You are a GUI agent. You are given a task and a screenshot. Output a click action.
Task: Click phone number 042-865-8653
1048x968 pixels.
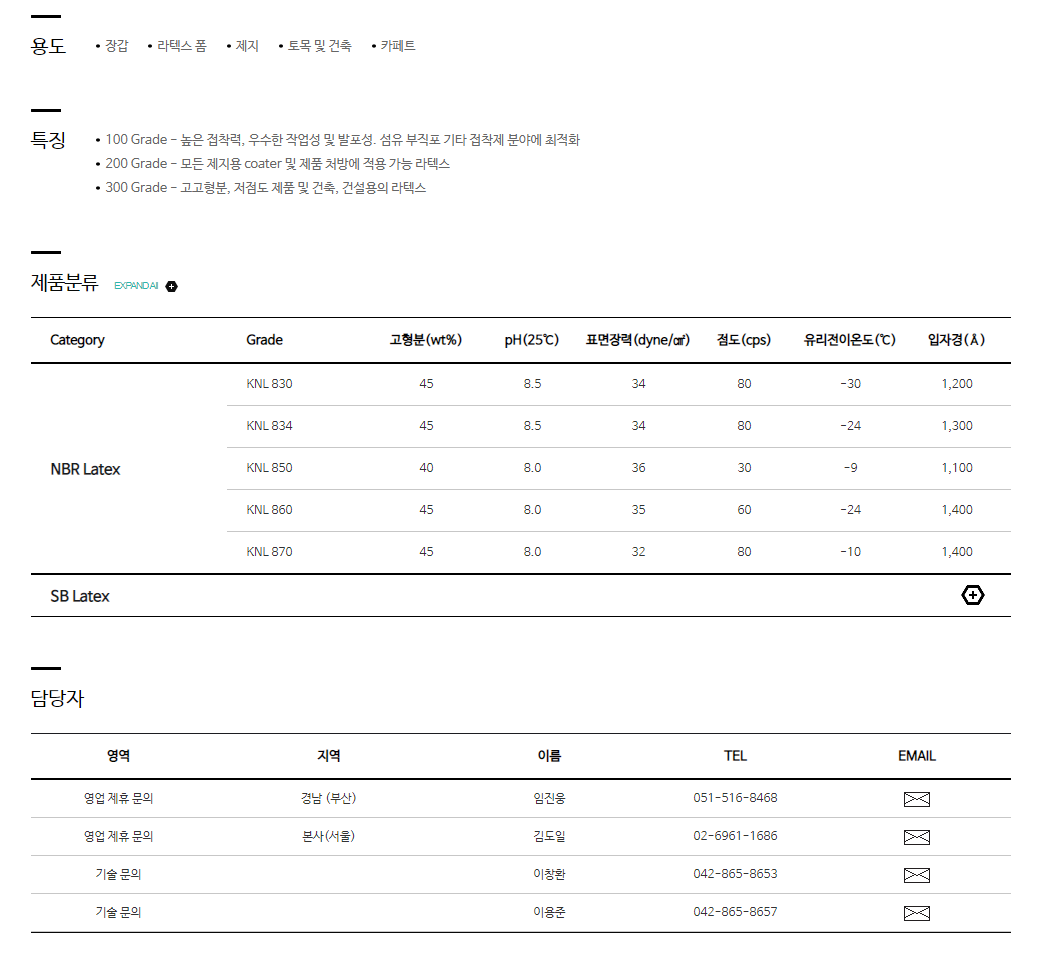pos(735,874)
